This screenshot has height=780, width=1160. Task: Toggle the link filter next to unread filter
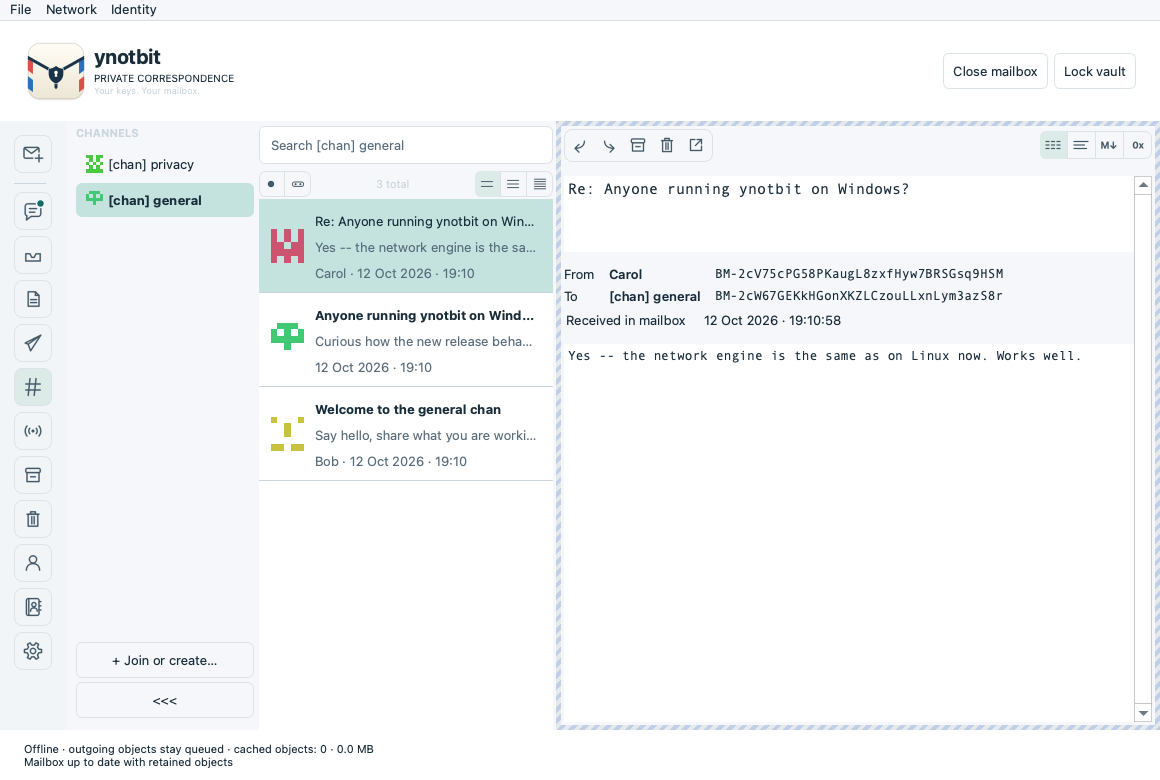click(x=297, y=184)
